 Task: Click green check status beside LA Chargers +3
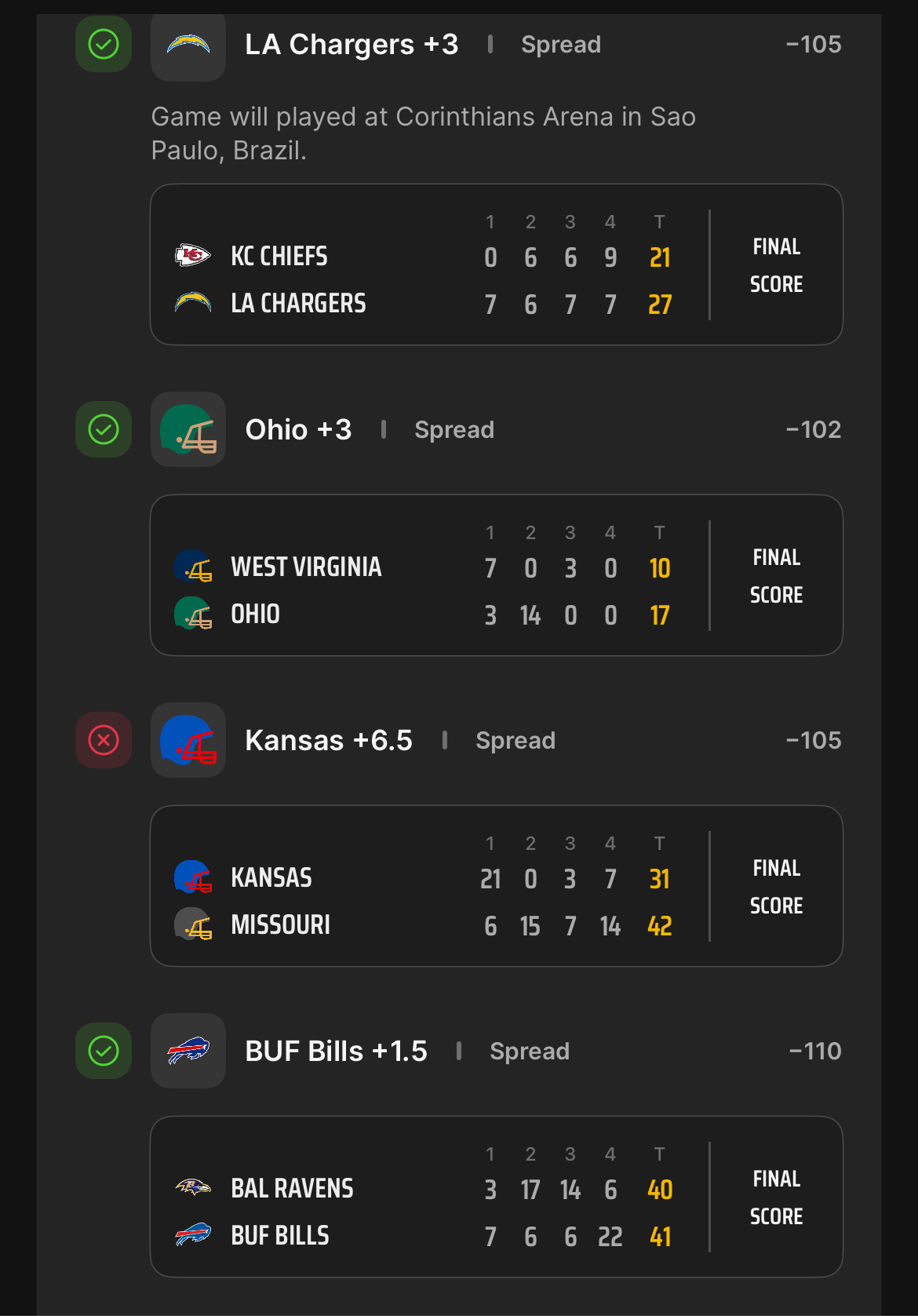(x=104, y=44)
